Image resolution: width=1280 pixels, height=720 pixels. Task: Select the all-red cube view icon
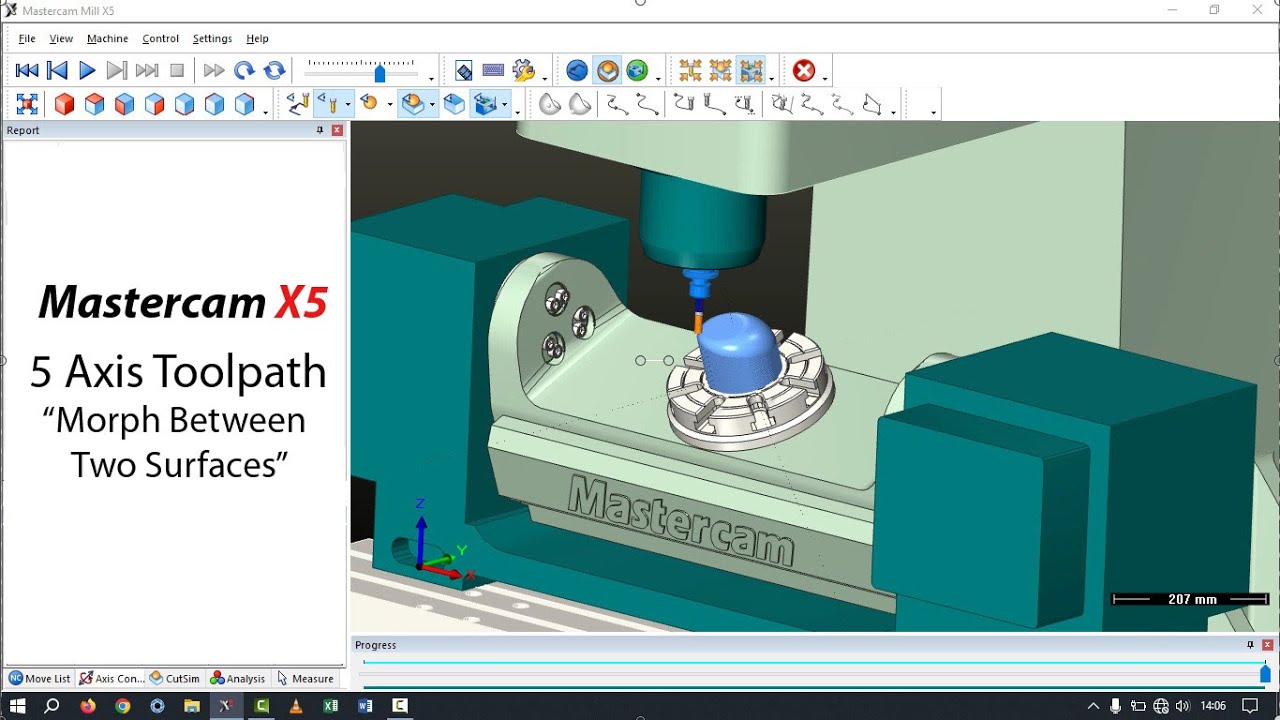pyautogui.click(x=64, y=104)
